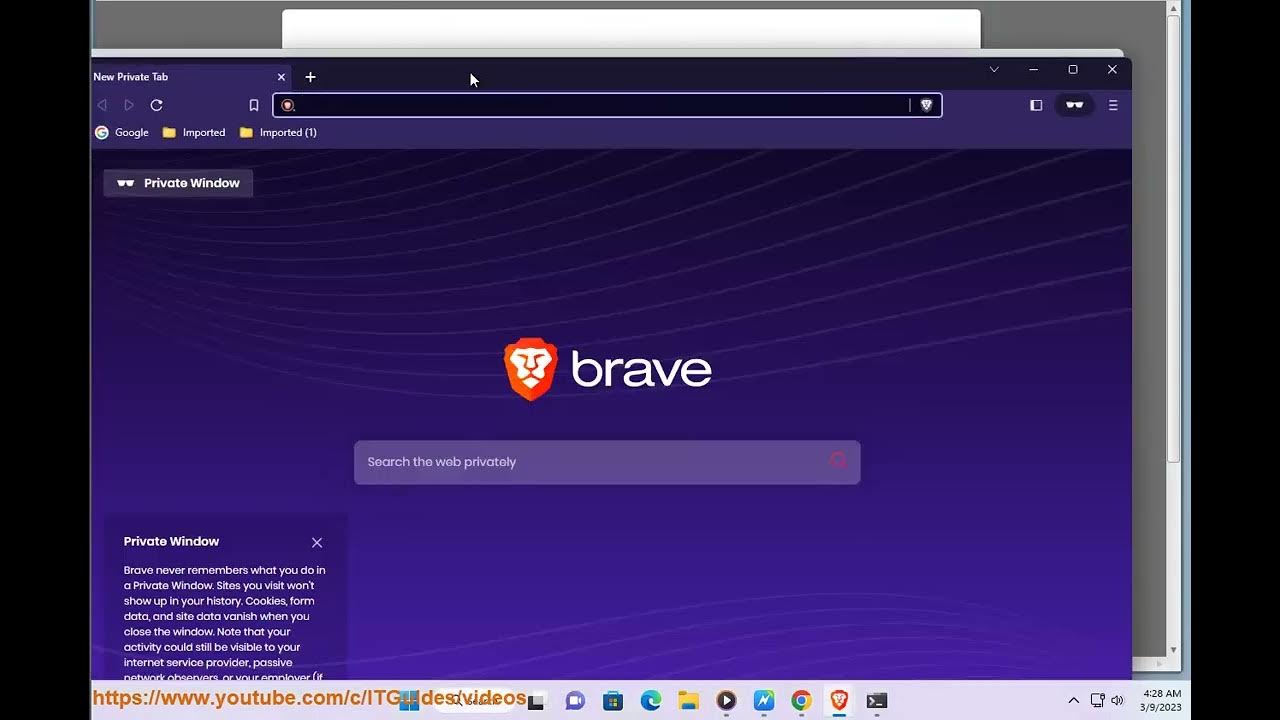This screenshot has width=1280, height=720.
Task: Open the clock showing 4:28 AM
Action: pos(1161,700)
